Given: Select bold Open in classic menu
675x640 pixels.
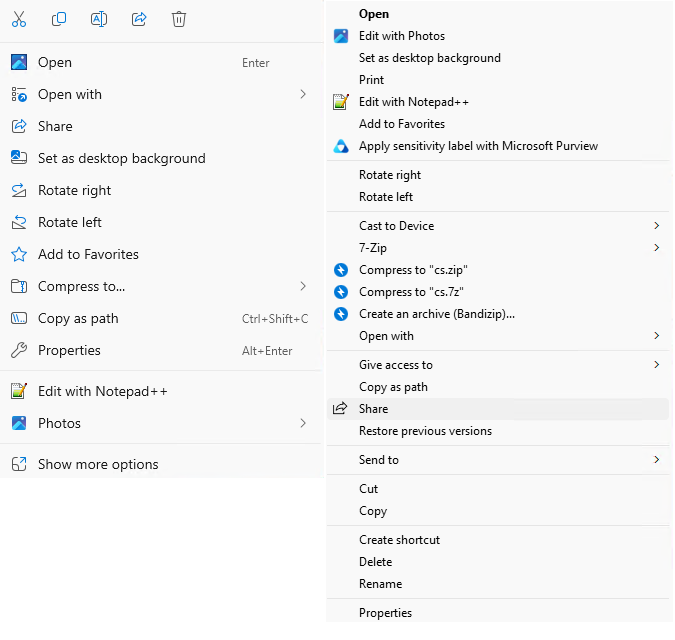Looking at the screenshot, I should (374, 14).
